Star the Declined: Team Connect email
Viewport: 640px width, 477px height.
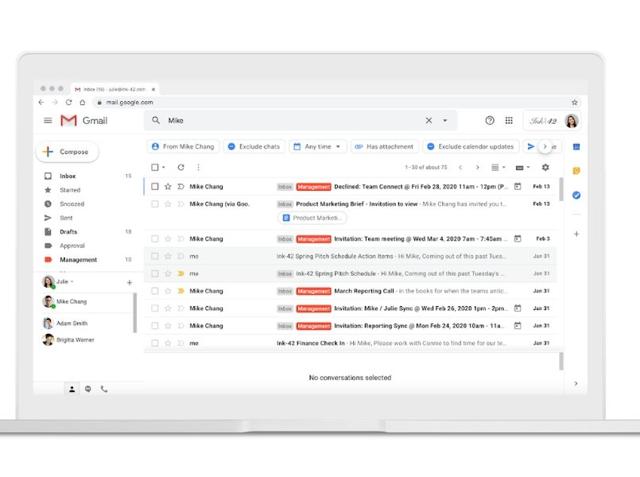tap(168, 186)
